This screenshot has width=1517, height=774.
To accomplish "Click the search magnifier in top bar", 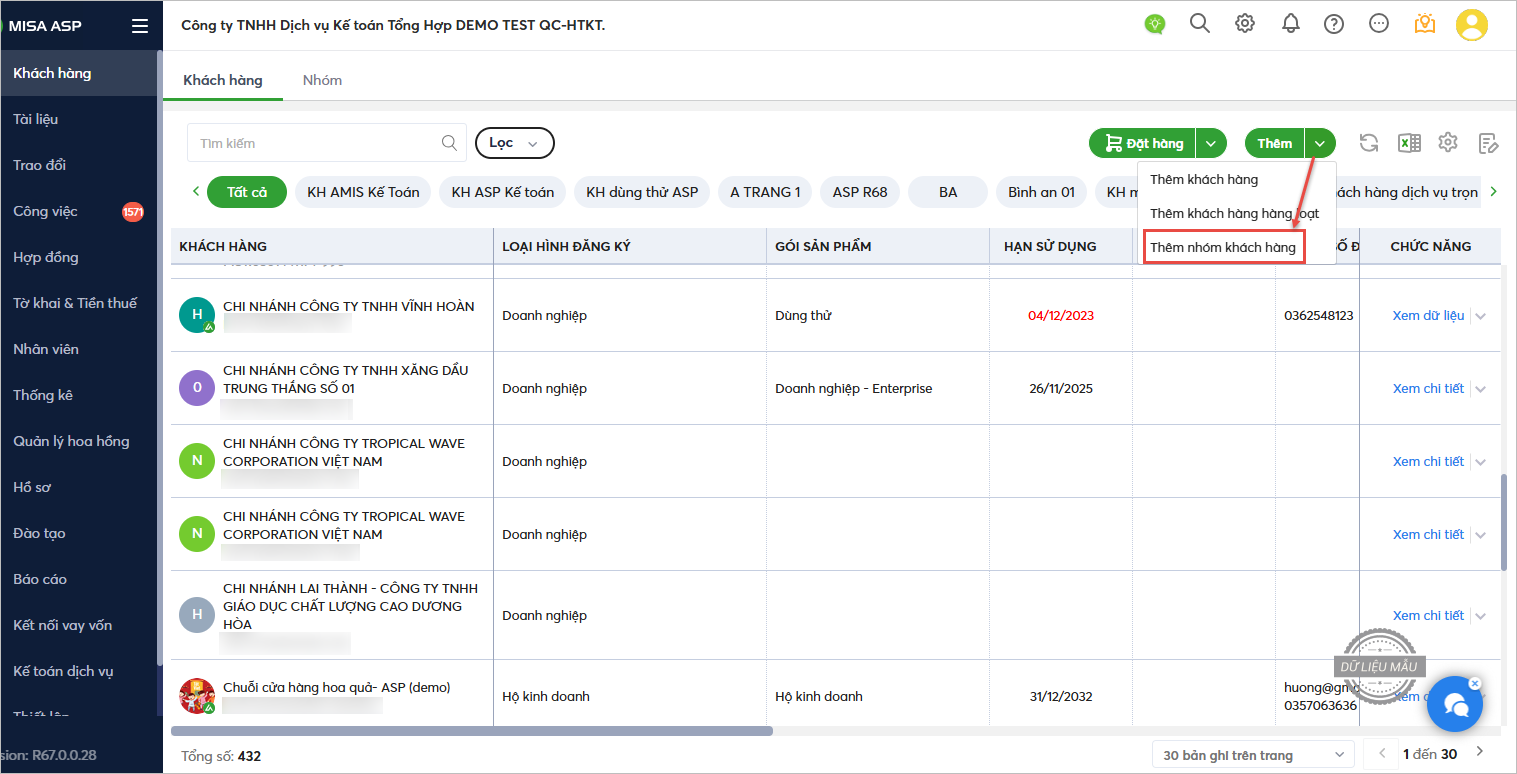I will point(1200,23).
